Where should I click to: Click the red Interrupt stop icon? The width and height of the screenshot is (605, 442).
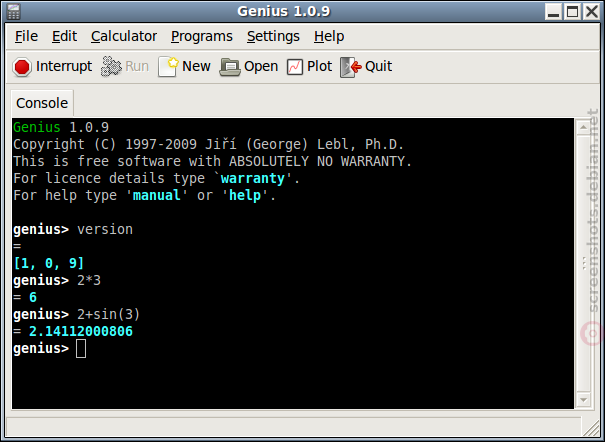[x=22, y=67]
